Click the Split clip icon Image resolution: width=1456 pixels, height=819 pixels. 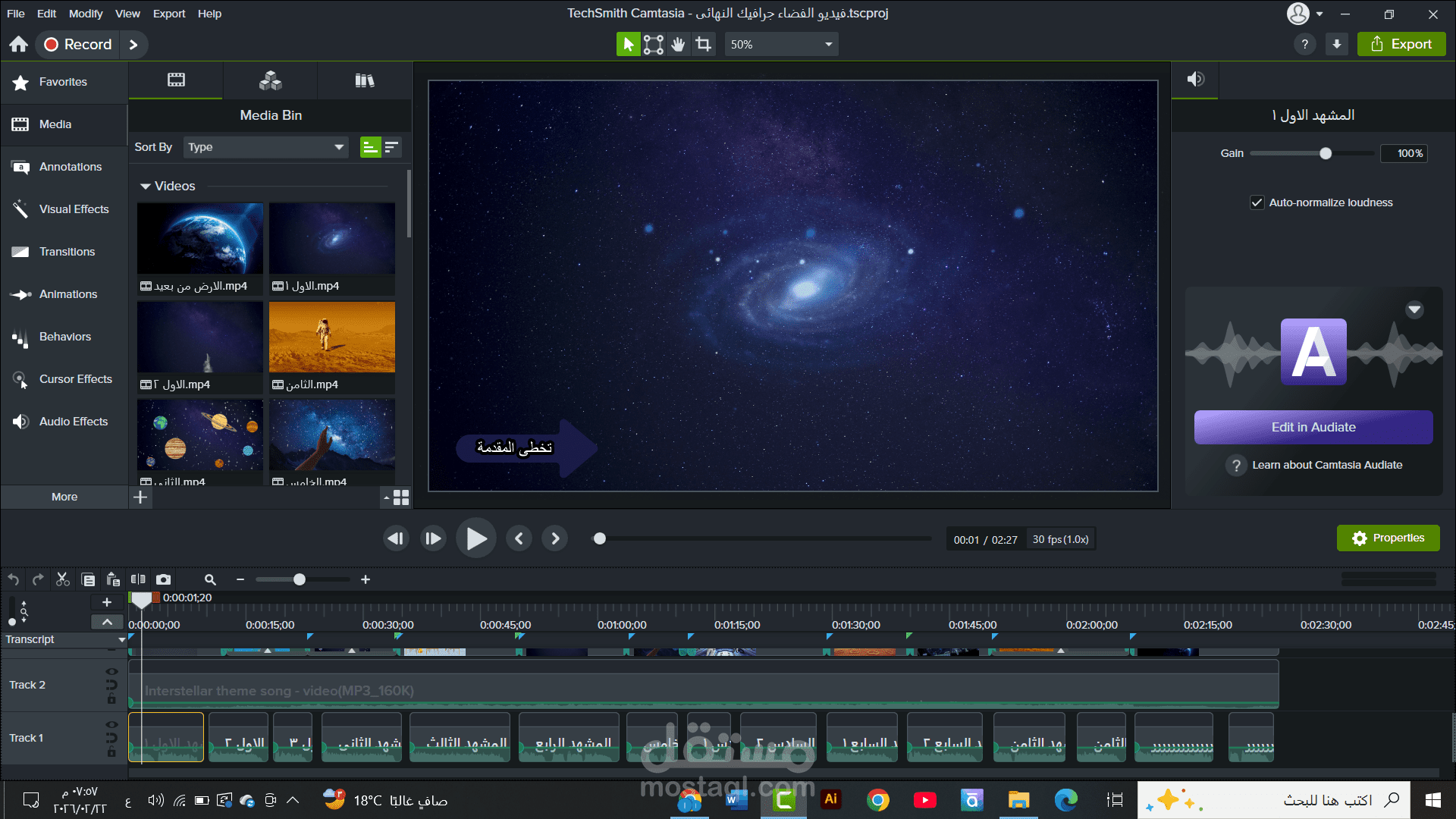[x=138, y=579]
